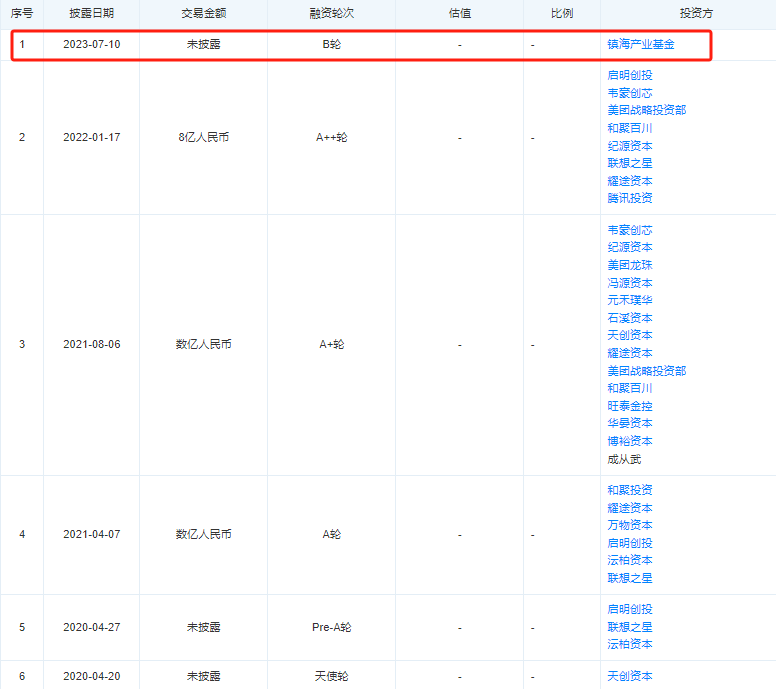Open the 镇海产业基金 investor link
776x689 pixels.
641,45
